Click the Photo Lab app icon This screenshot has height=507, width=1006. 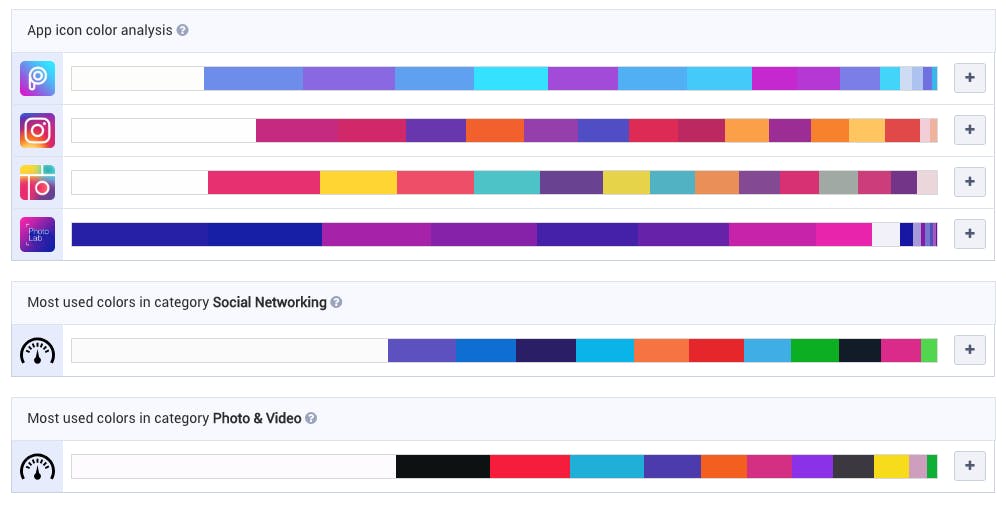tap(37, 235)
